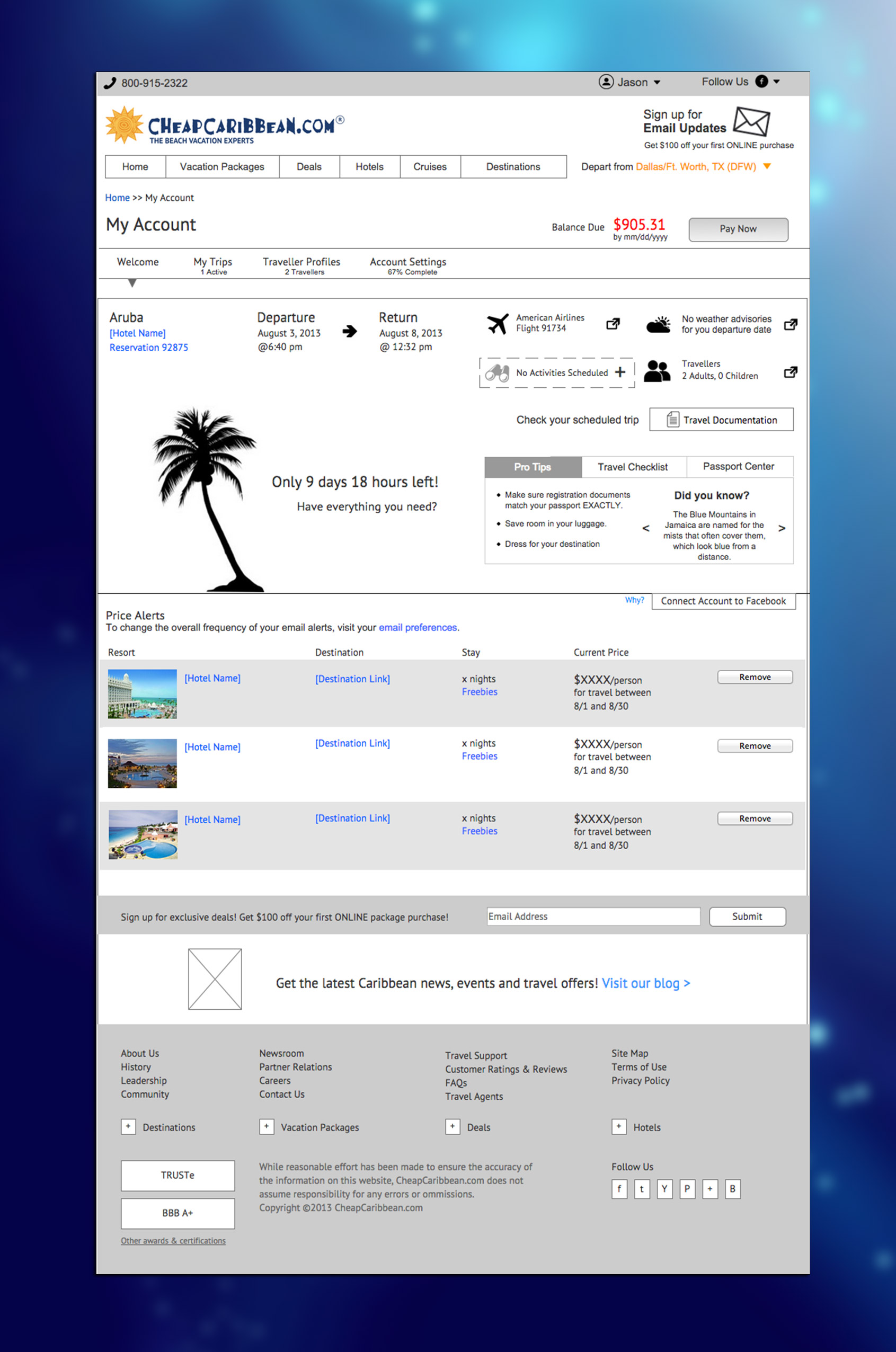Click the Facebook icon beside Follow Us in header
The image size is (896, 1352).
[761, 81]
